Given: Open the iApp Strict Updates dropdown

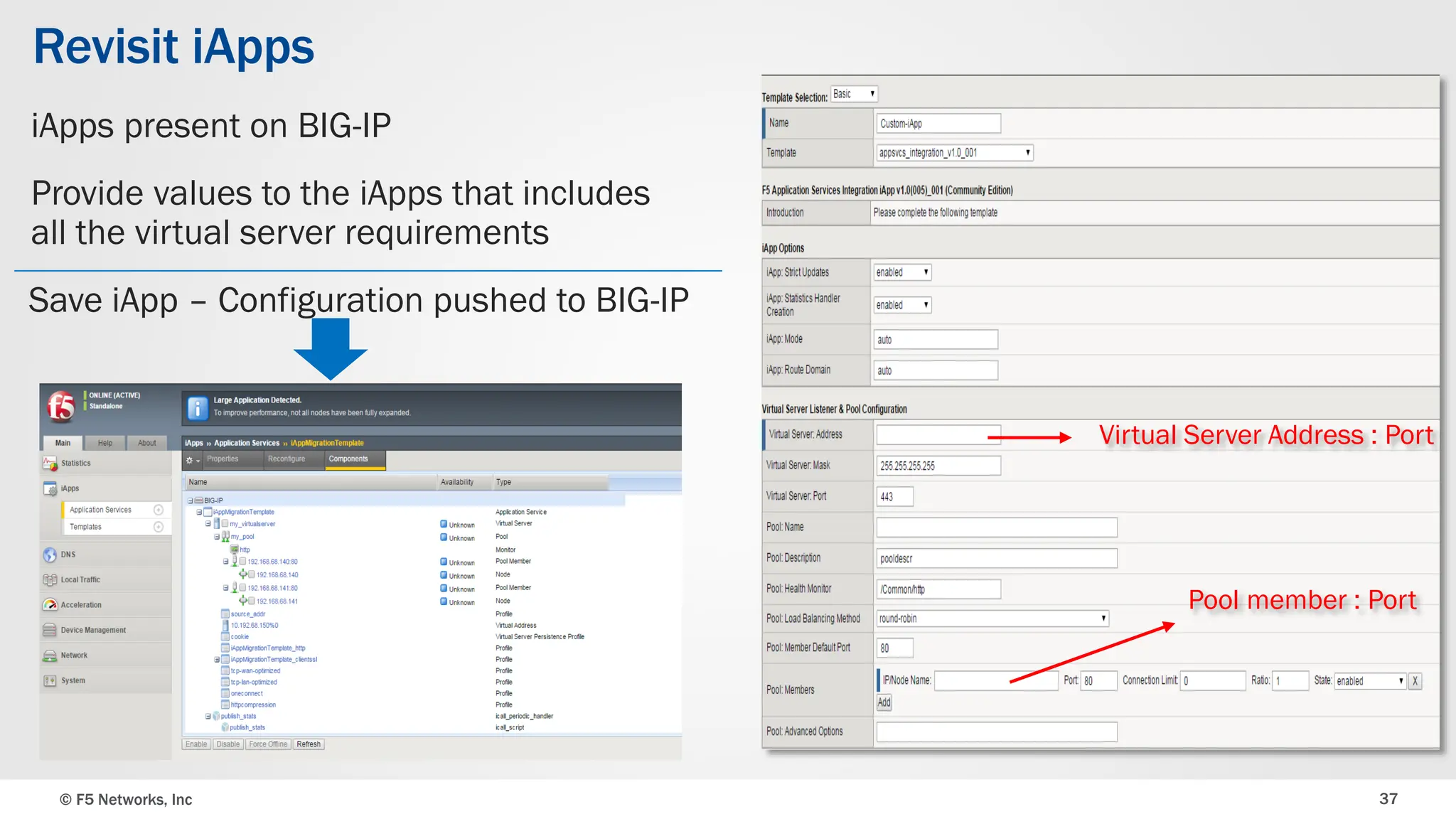Looking at the screenshot, I should pyautogui.click(x=902, y=272).
